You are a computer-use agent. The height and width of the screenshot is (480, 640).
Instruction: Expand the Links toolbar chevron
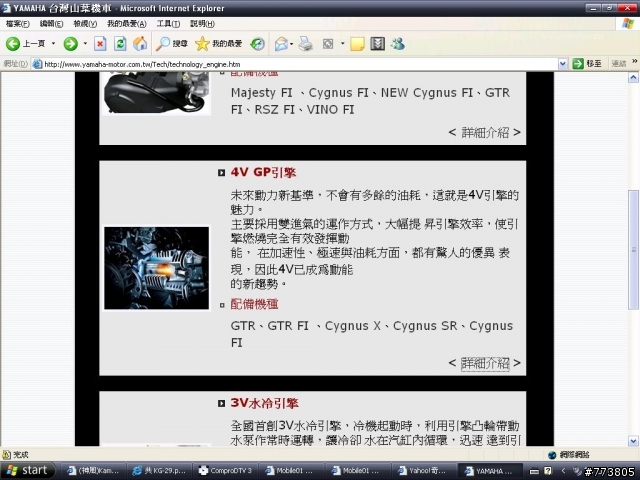635,62
